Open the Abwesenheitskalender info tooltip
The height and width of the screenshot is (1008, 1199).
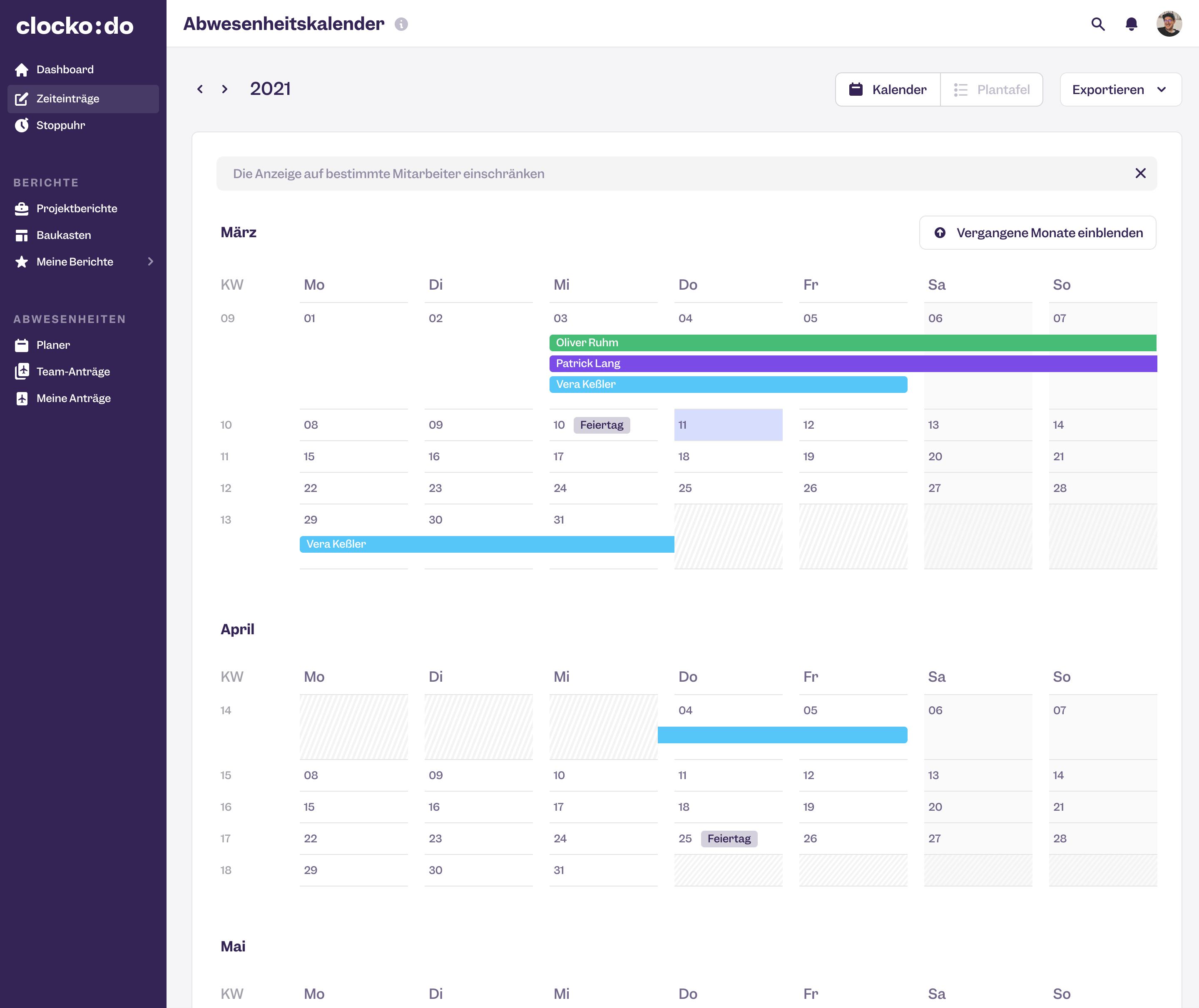400,24
